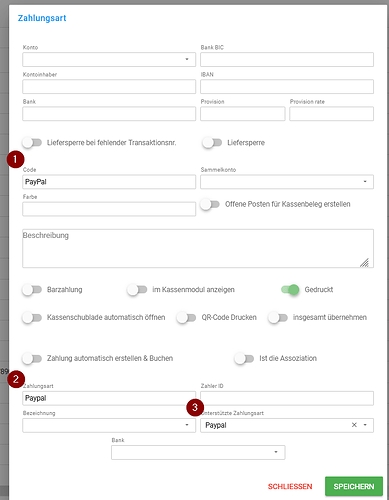
Task: Clear the Unterstützte Zahlungsart Paypal selection
Action: pyautogui.click(x=354, y=425)
